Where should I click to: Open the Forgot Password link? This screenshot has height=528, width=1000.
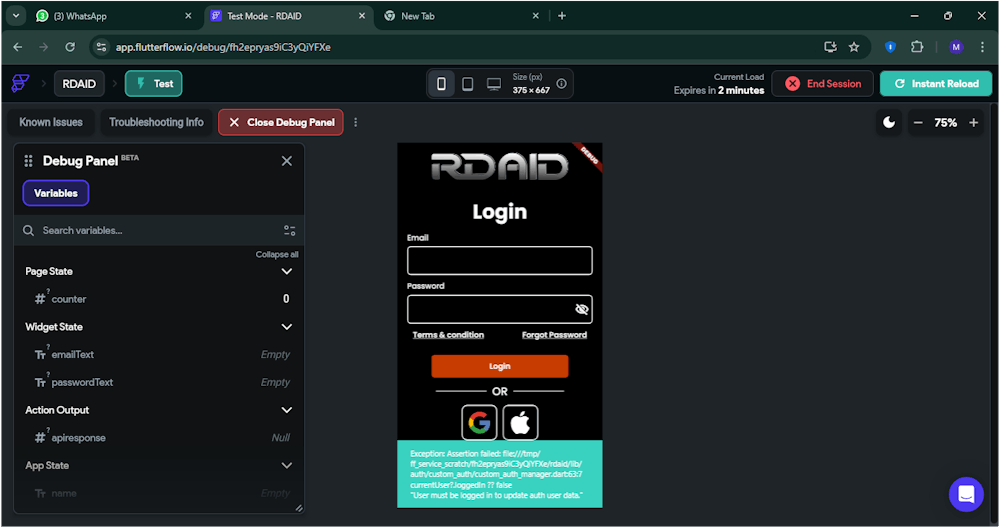pyautogui.click(x=554, y=335)
